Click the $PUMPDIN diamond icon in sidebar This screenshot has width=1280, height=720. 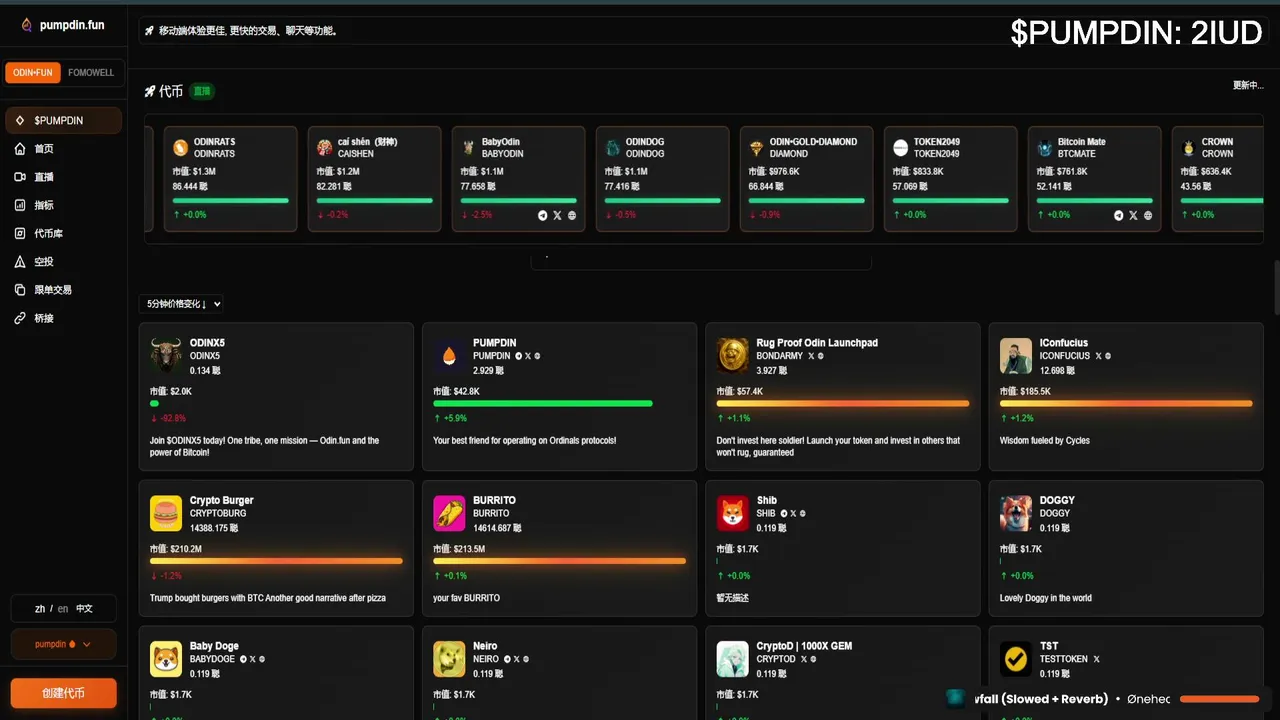pos(20,120)
